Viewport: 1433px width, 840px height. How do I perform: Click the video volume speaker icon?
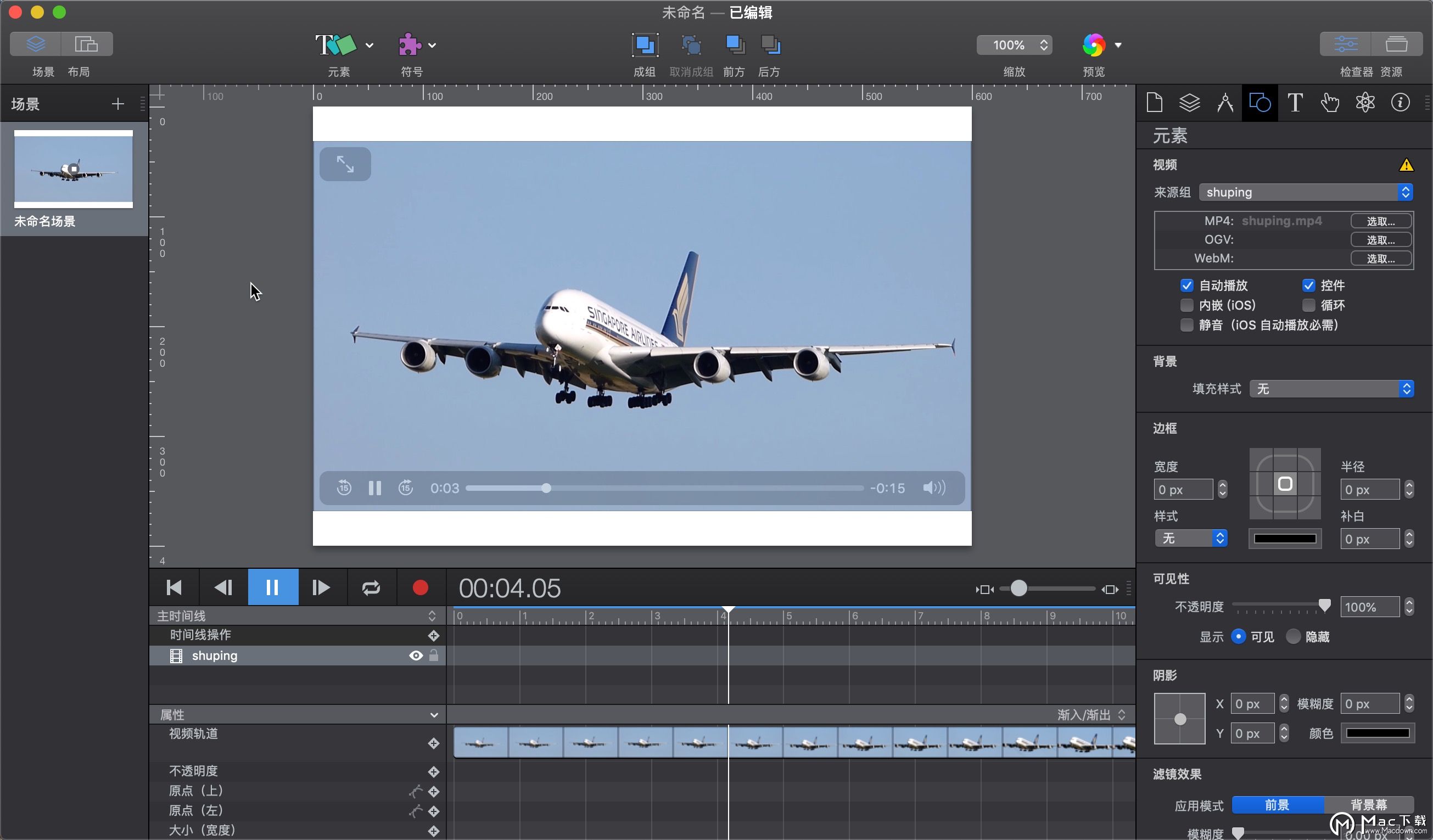934,488
